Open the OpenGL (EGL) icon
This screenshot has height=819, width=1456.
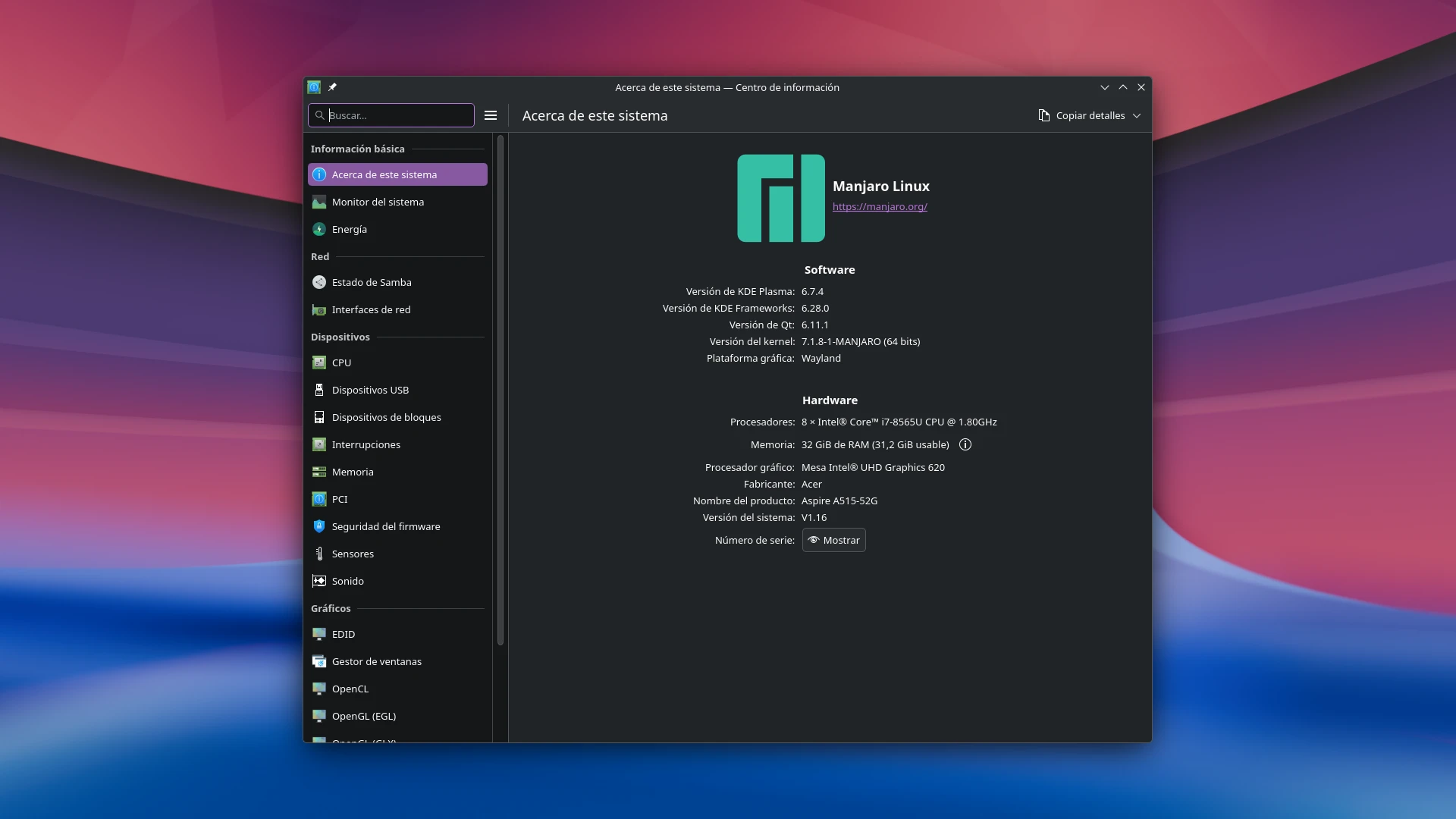coord(319,716)
